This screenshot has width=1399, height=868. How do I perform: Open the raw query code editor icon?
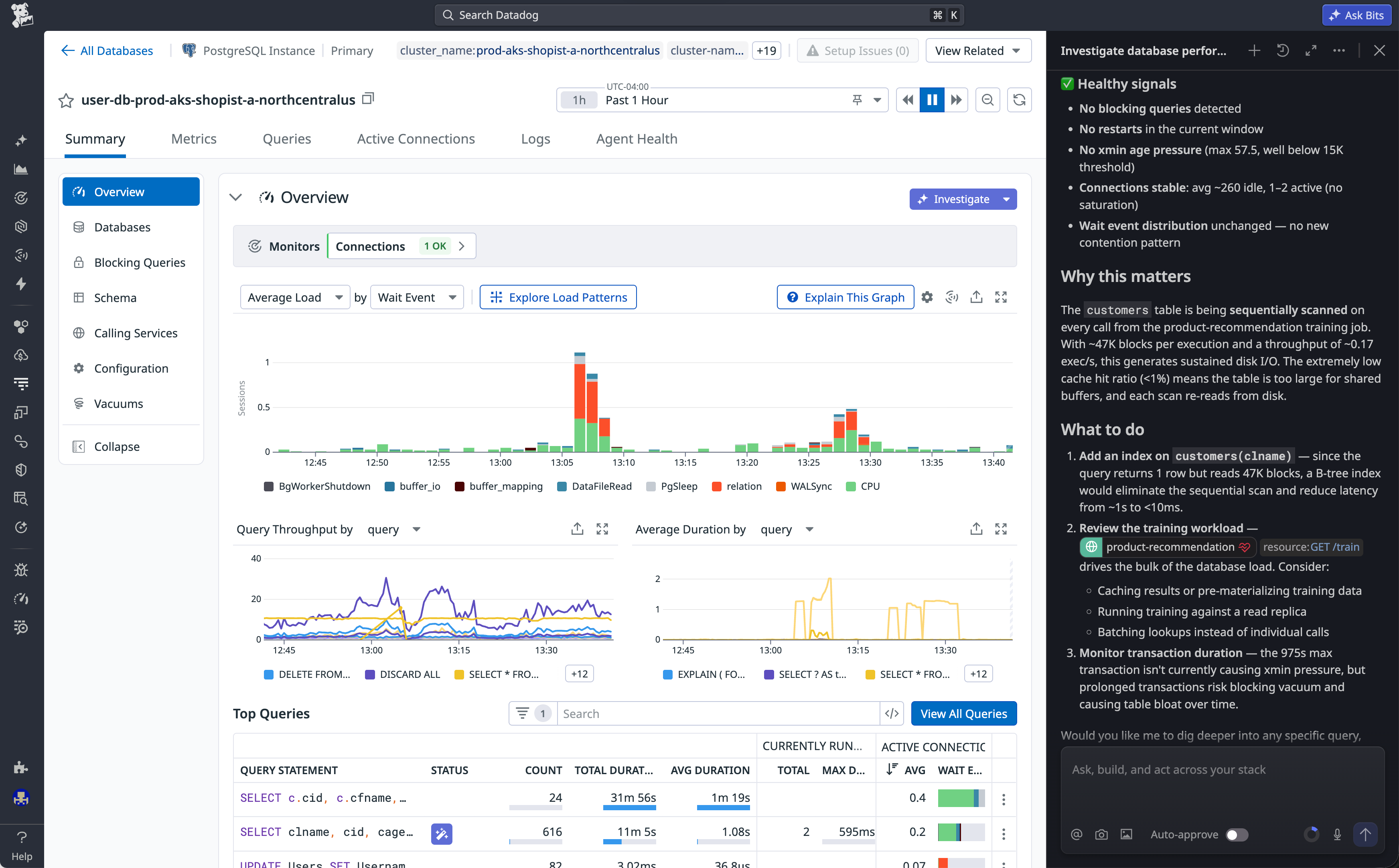tap(892, 714)
